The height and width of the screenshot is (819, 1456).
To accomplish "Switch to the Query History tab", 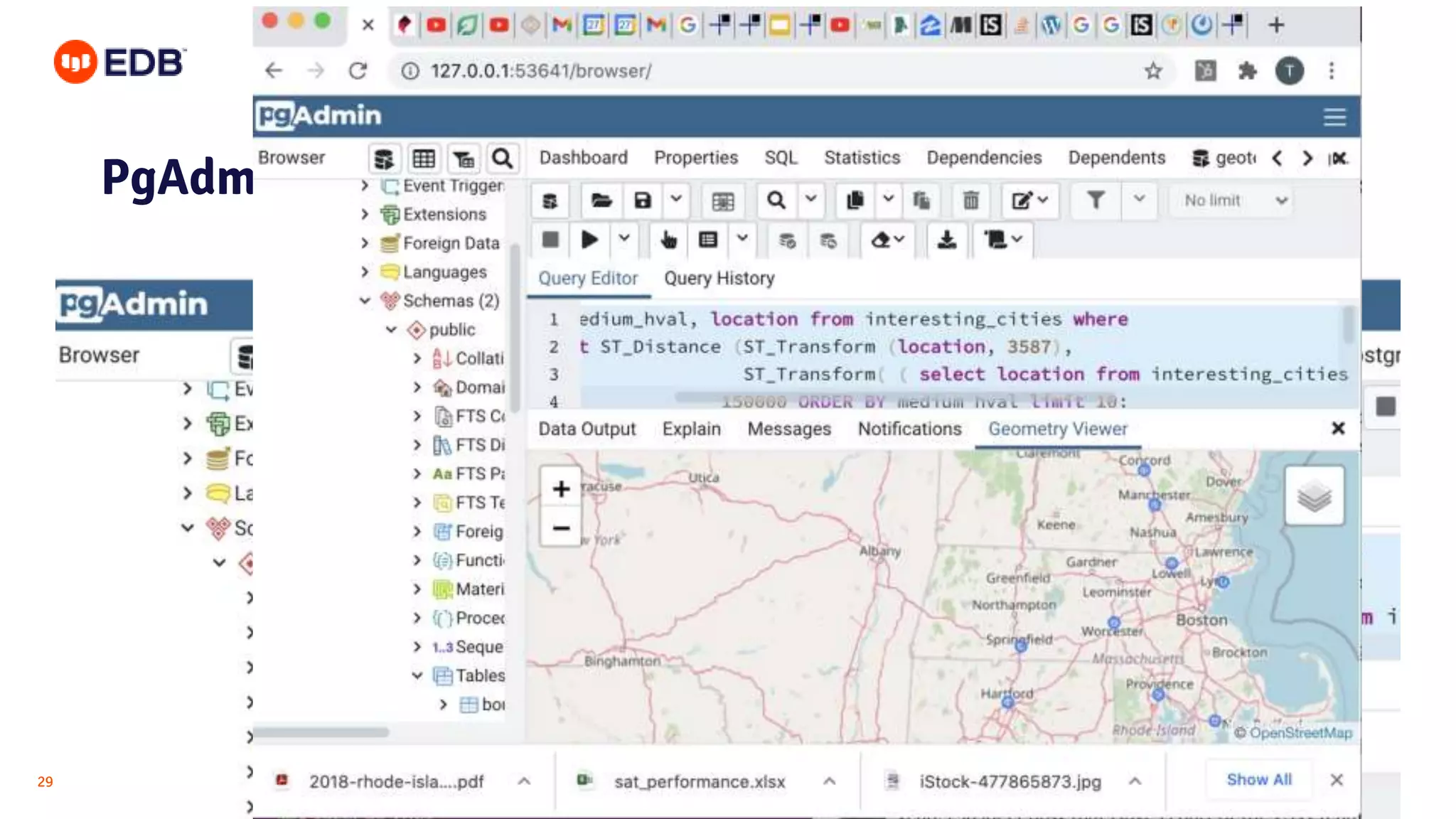I will (719, 279).
